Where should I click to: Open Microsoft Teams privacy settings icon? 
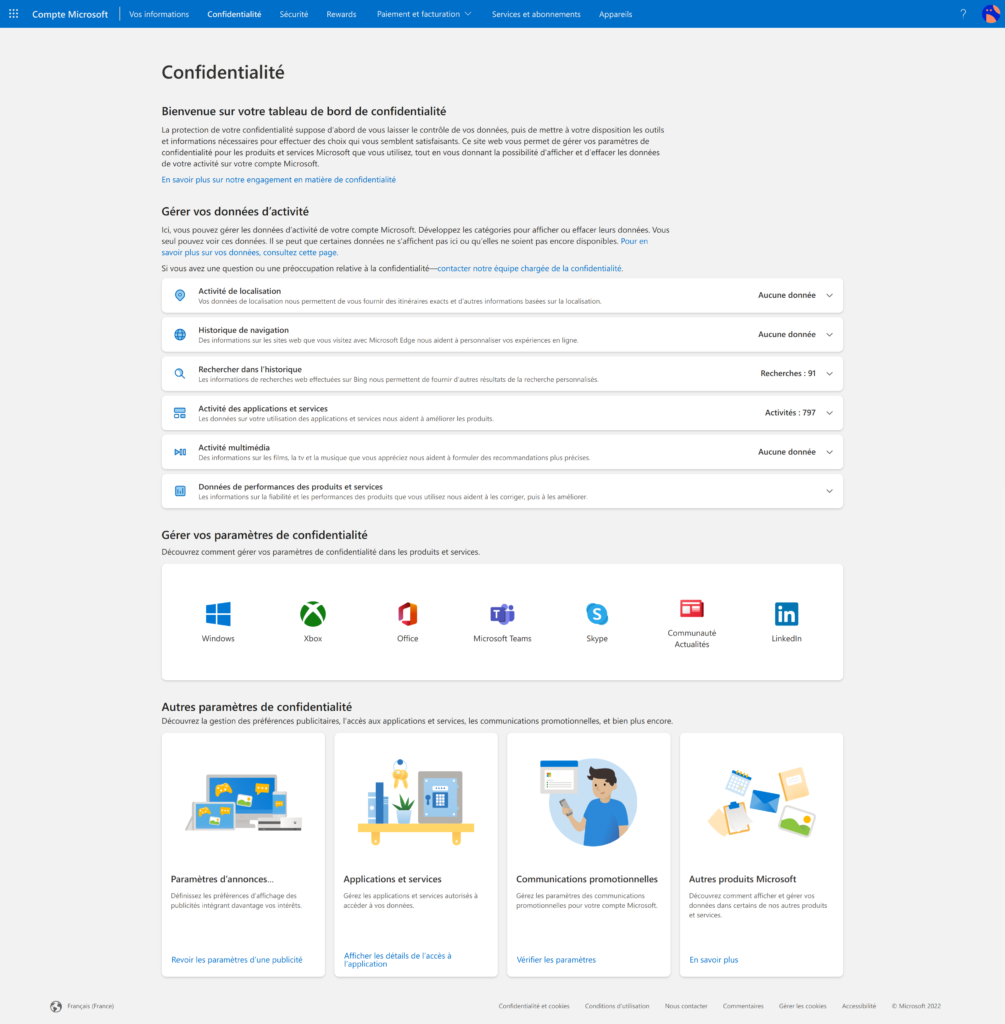(x=502, y=614)
